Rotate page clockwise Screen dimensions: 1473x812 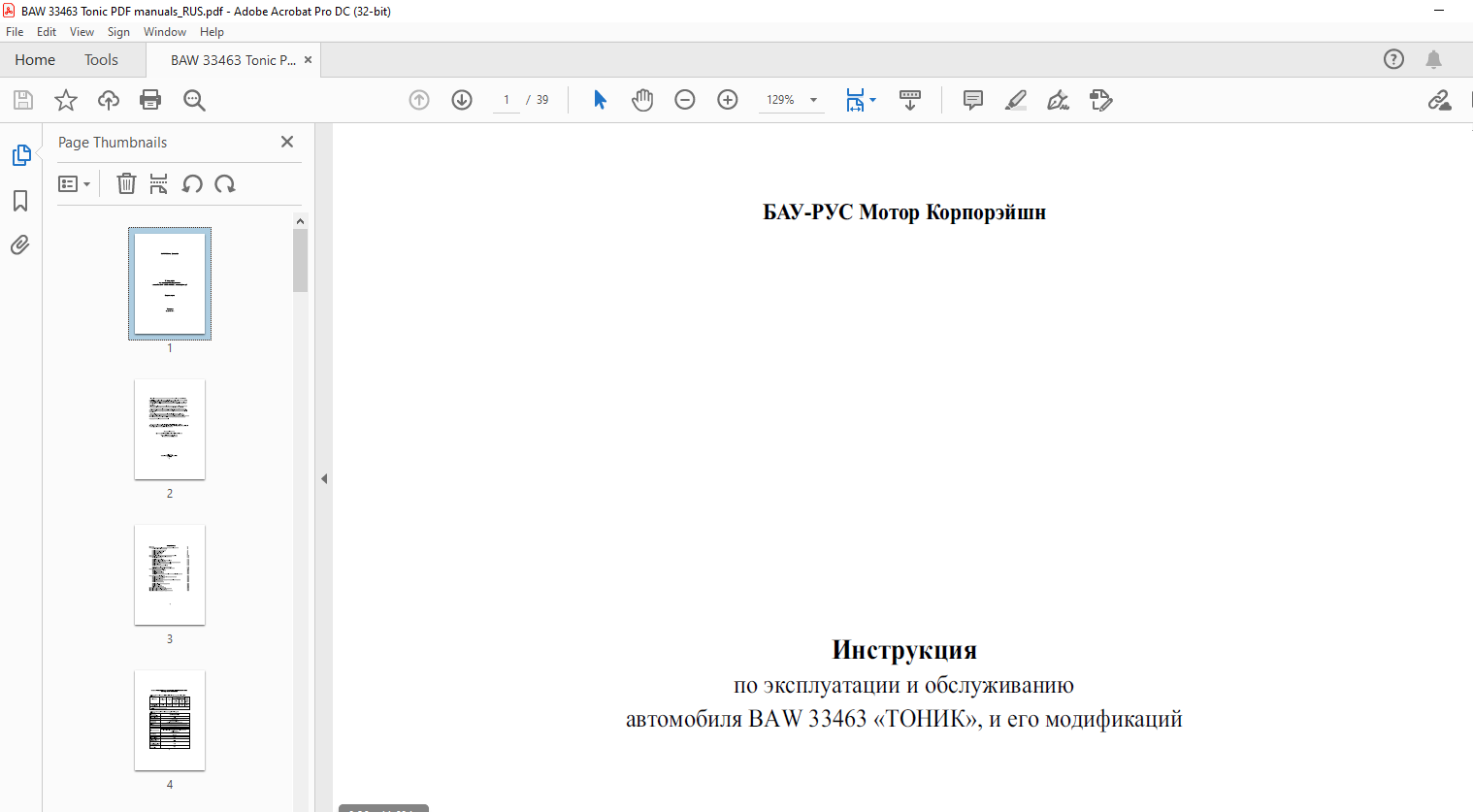tap(225, 183)
